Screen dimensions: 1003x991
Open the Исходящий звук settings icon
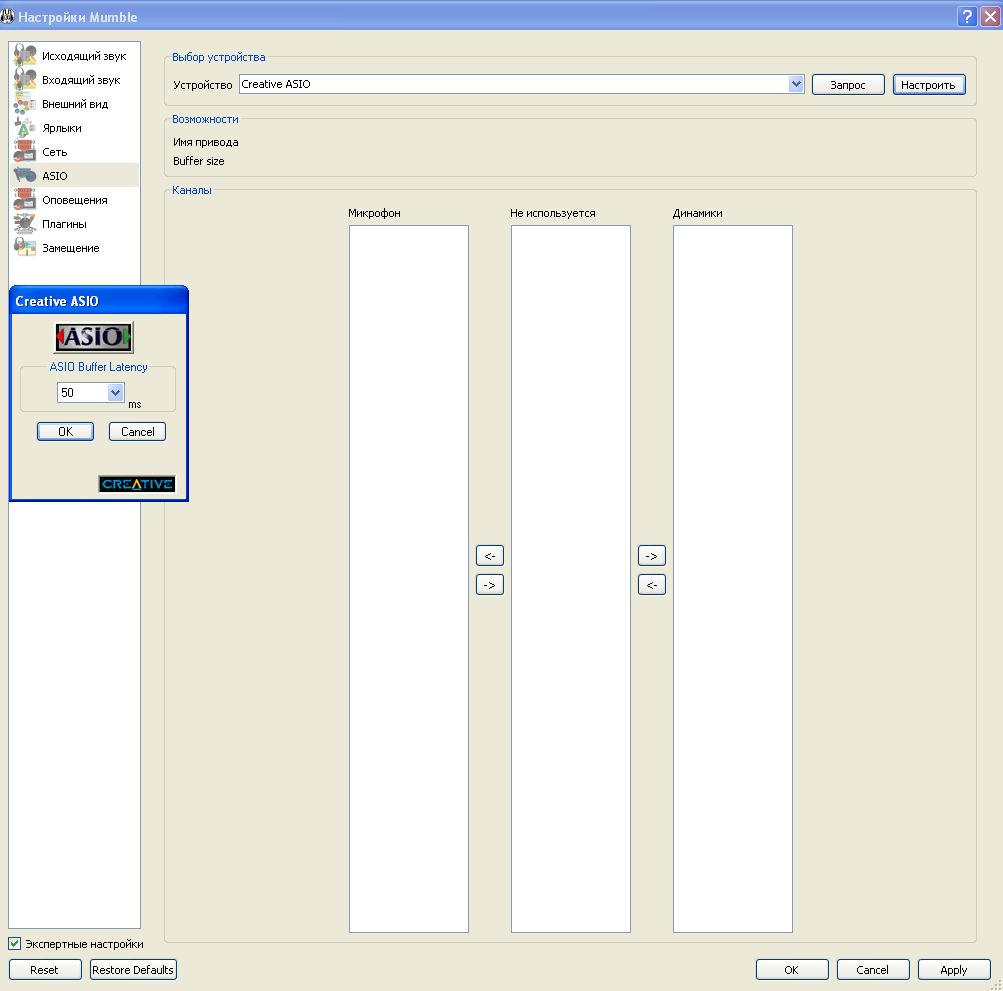25,56
